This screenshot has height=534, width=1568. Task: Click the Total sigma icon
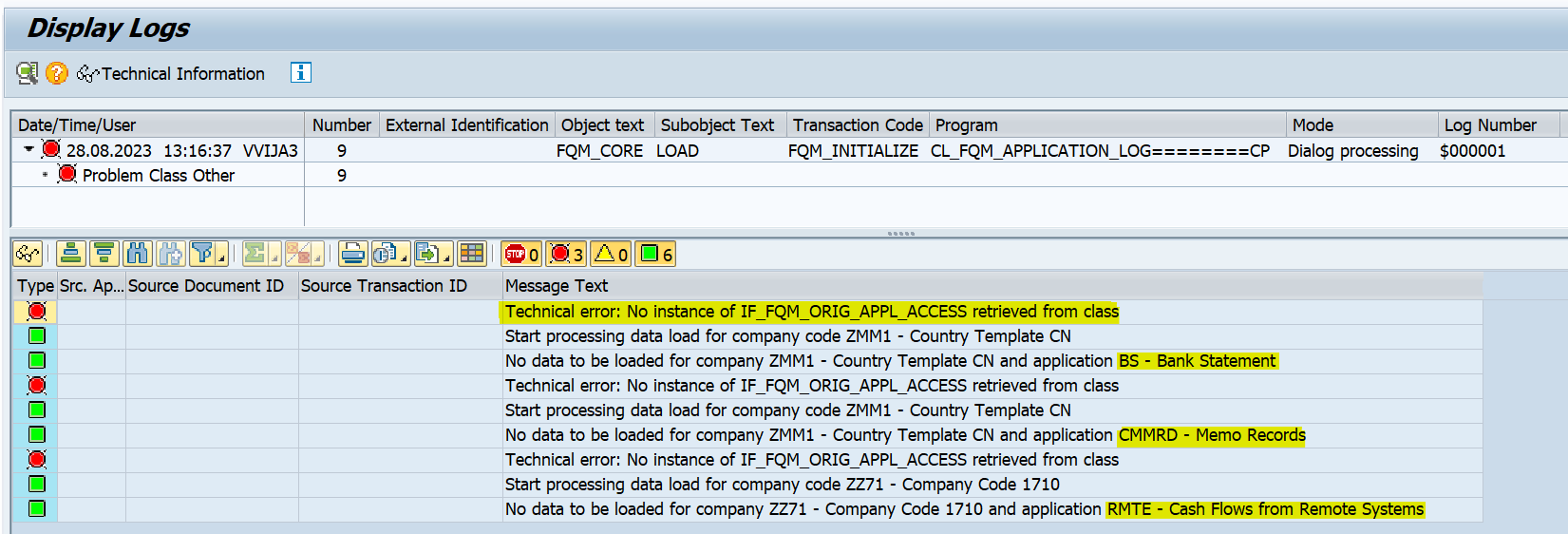click(255, 254)
